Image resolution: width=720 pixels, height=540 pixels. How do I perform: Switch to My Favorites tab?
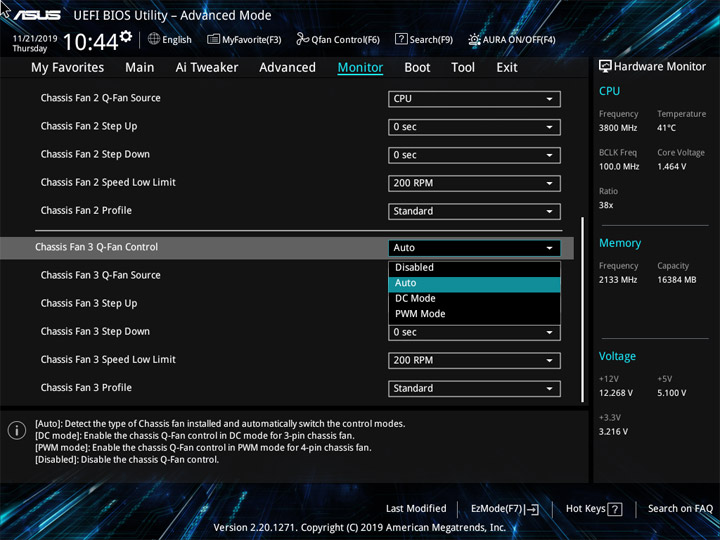click(x=68, y=68)
